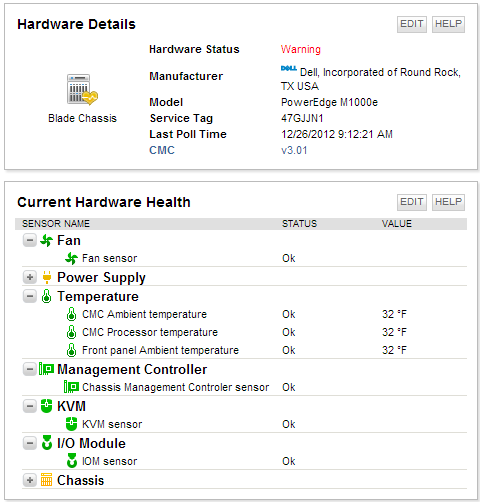Click the IOM sensor row icon

72,461
